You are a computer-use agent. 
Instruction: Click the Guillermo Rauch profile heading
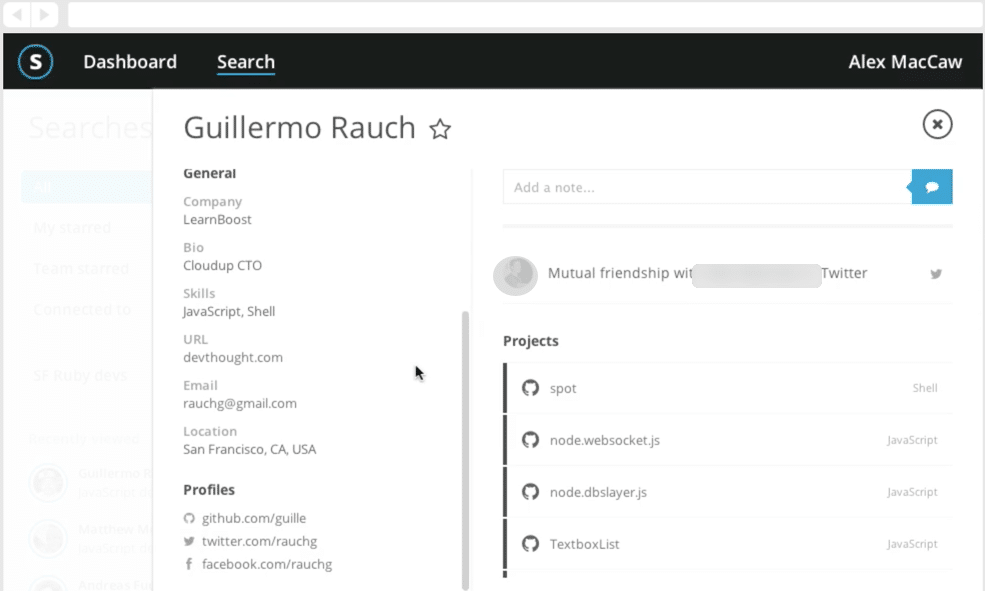click(x=299, y=128)
